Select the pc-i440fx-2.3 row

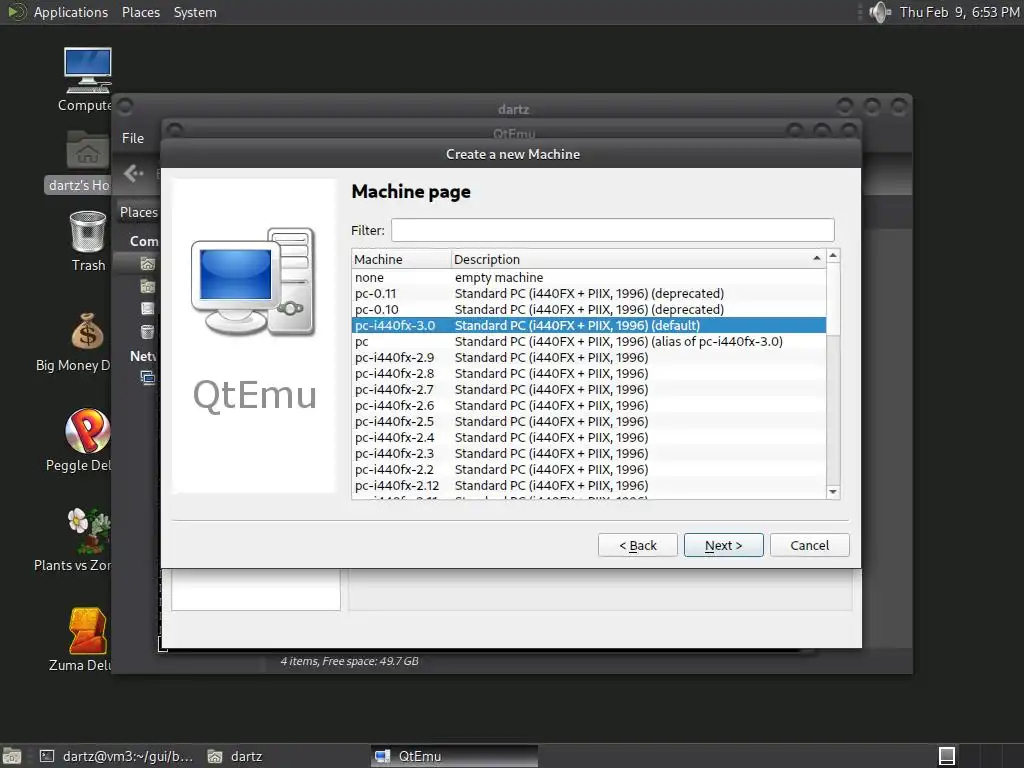point(588,453)
